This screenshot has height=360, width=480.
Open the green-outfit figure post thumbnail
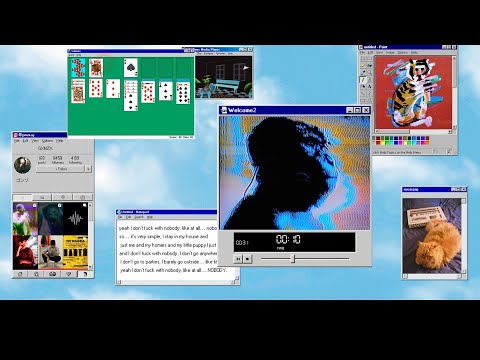pos(25,219)
